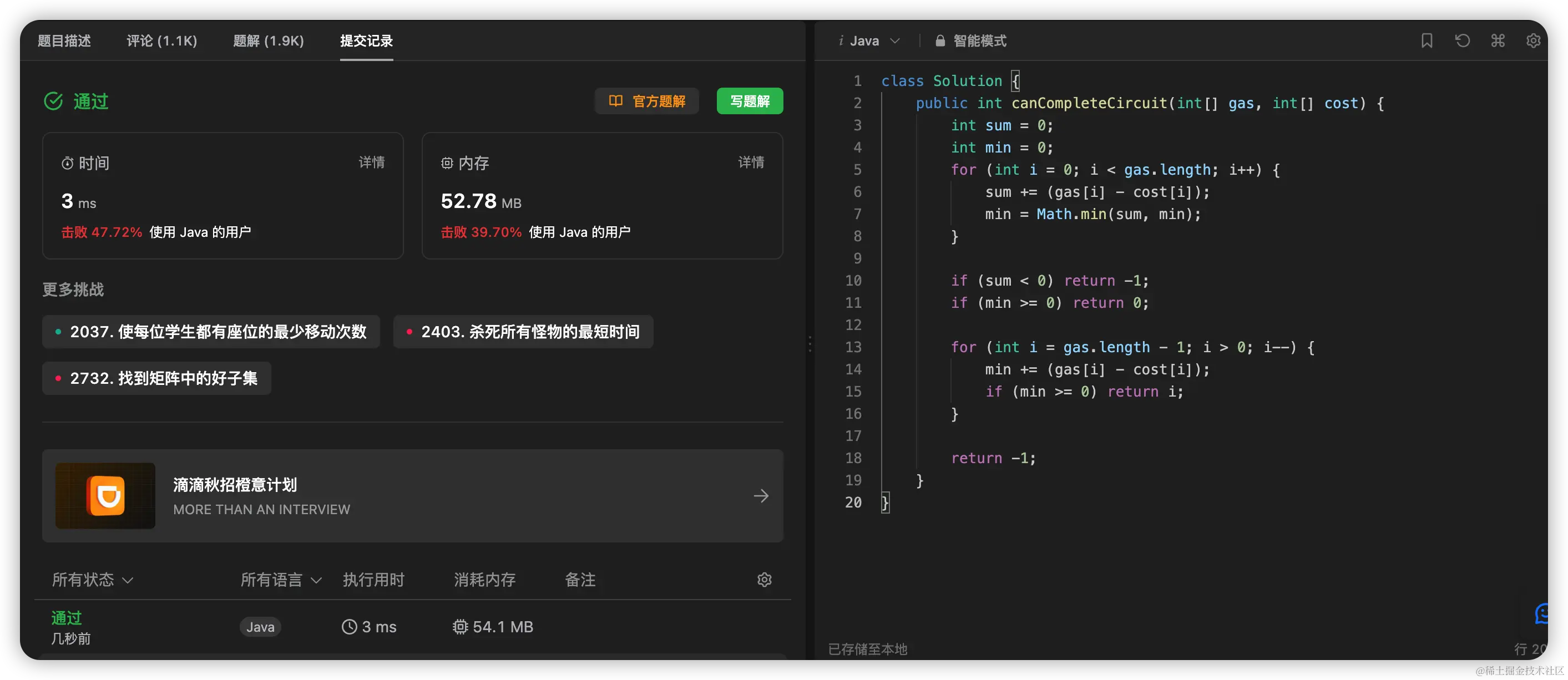This screenshot has height=680, width=1568.
Task: Click the bookmark icon in editor toolbar
Action: click(x=1426, y=40)
